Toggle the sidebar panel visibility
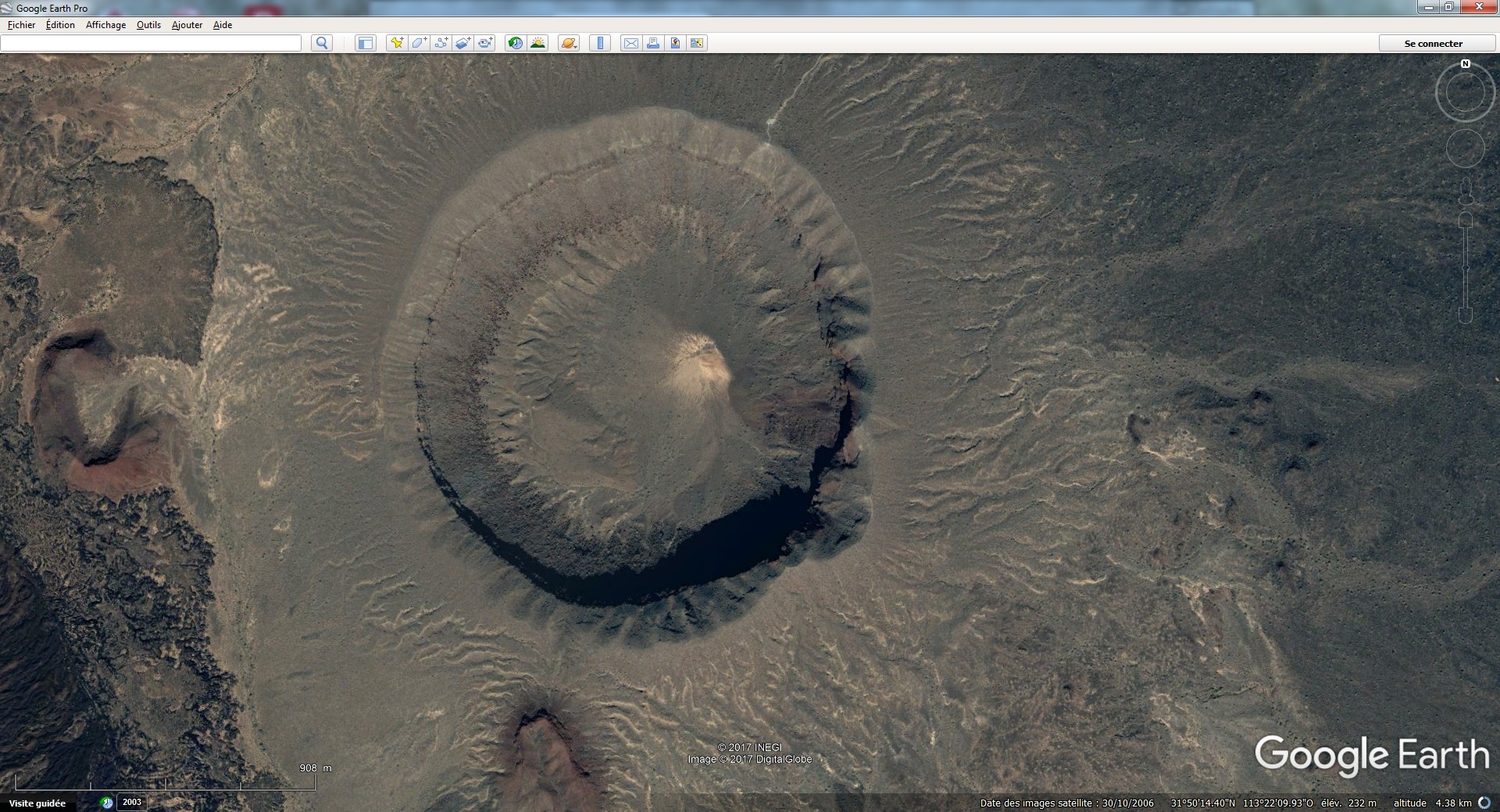This screenshot has height=812, width=1500. [365, 43]
